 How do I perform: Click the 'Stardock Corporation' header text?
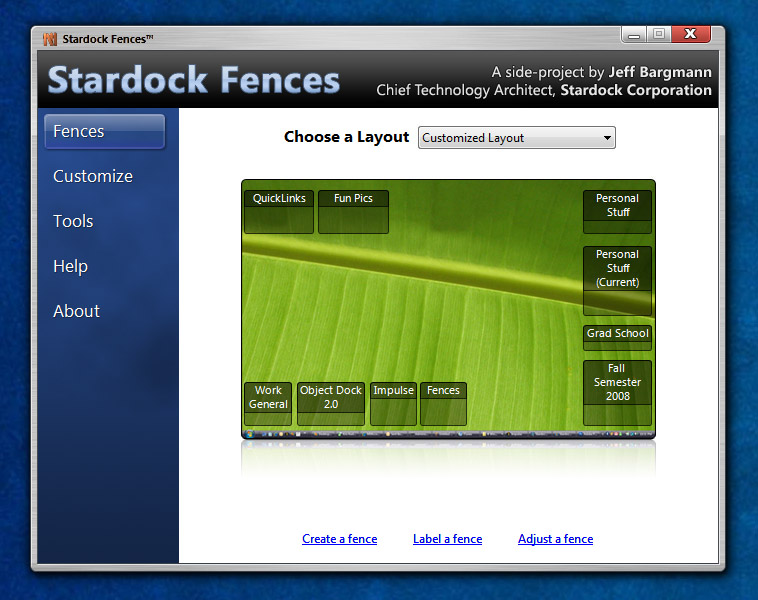[636, 90]
